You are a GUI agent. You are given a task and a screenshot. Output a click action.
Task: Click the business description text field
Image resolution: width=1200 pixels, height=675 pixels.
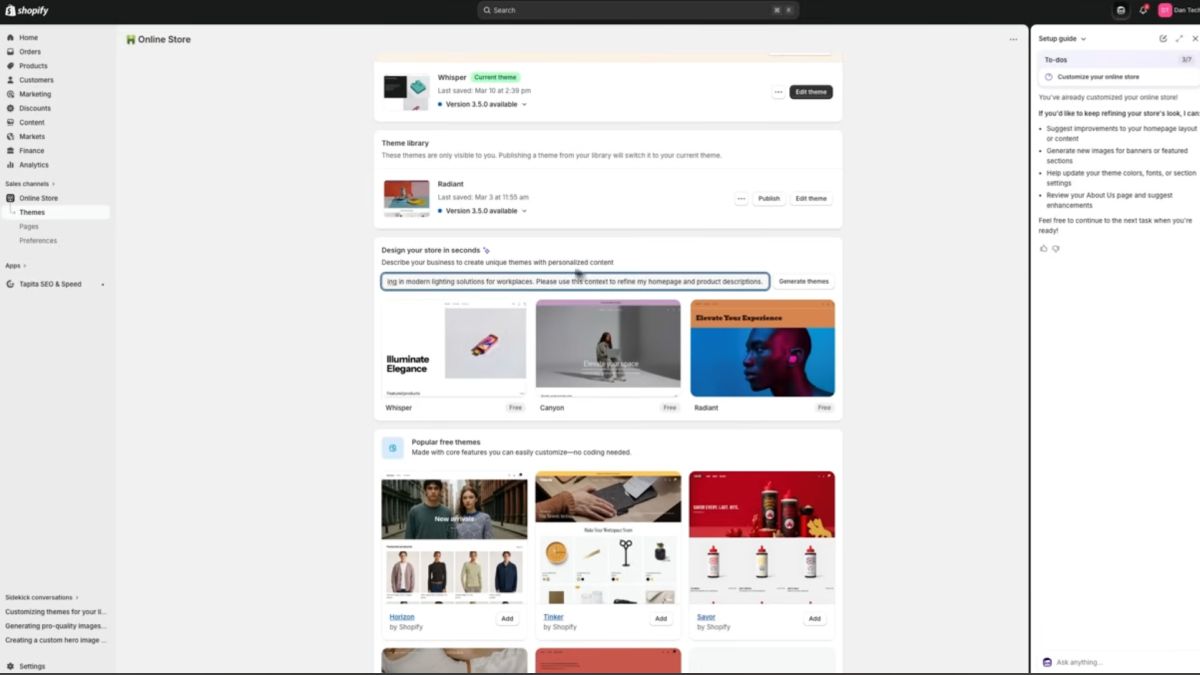575,282
